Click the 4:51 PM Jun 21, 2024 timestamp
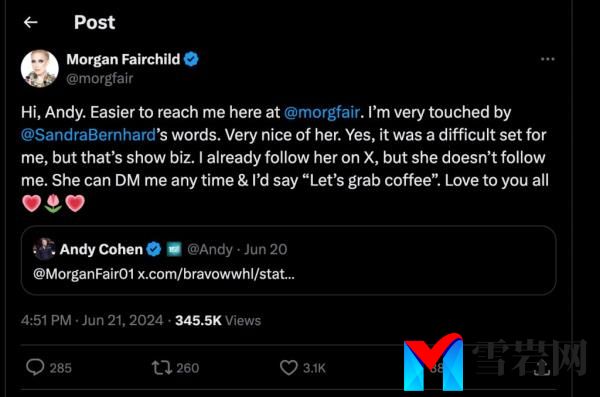Screen dimensions: 600x397 point(92,320)
